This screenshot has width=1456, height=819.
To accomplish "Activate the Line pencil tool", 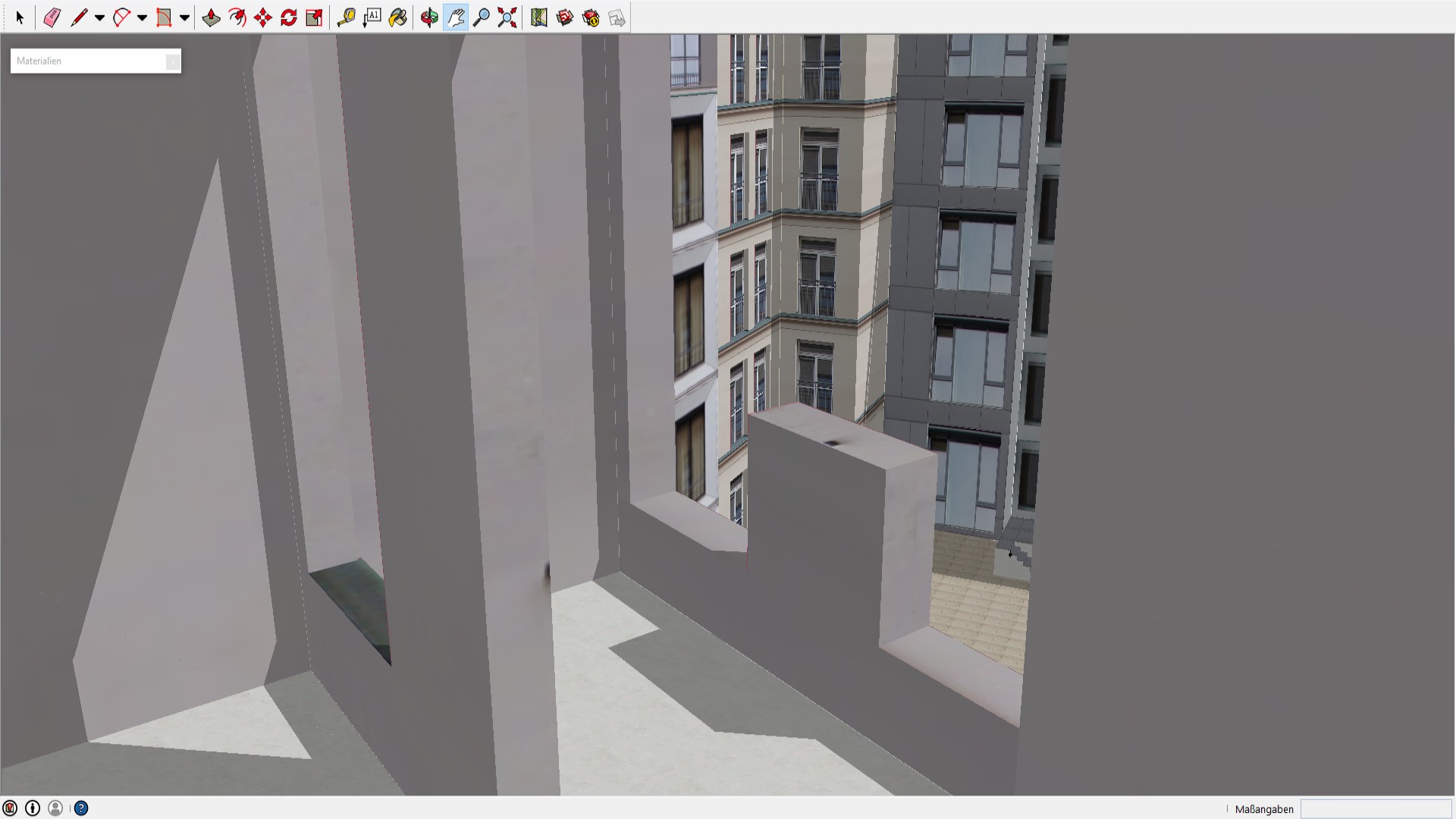I will point(78,17).
